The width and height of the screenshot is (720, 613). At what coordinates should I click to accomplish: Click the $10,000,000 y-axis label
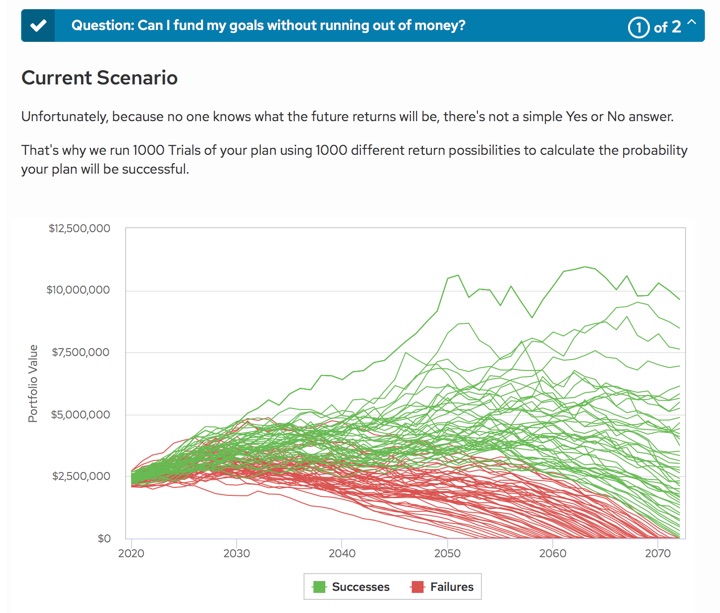click(x=81, y=291)
